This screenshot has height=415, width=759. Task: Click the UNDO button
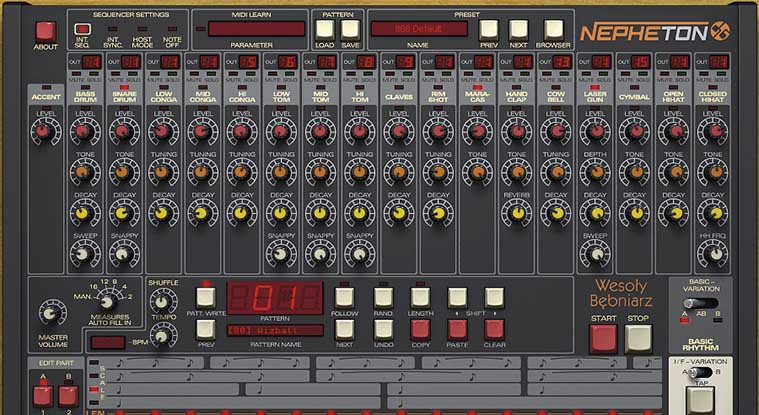coord(383,330)
